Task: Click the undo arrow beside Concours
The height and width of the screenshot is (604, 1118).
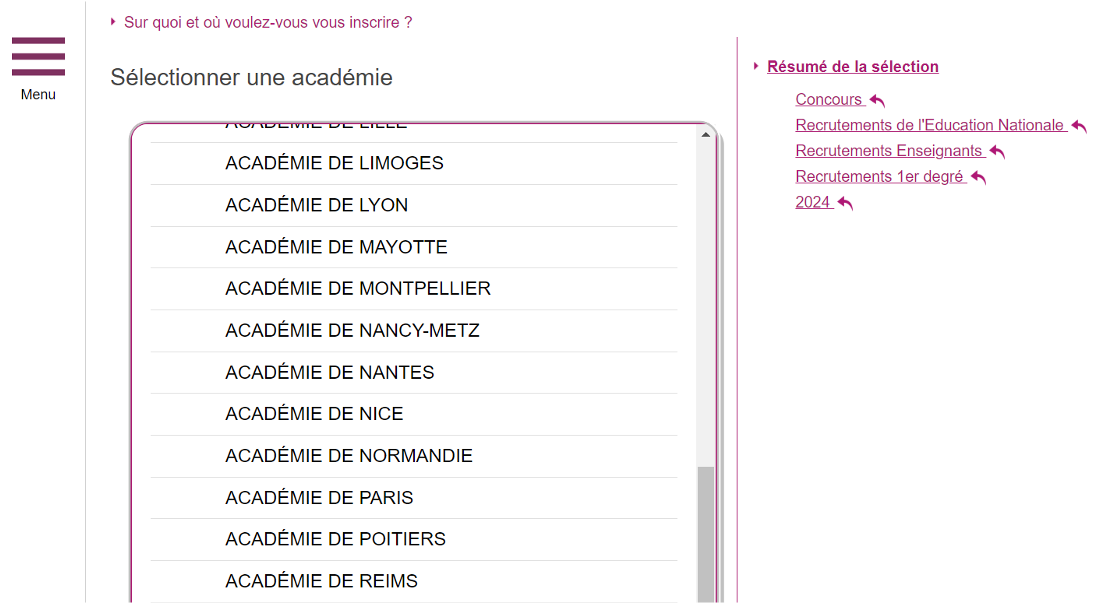Action: (x=877, y=100)
